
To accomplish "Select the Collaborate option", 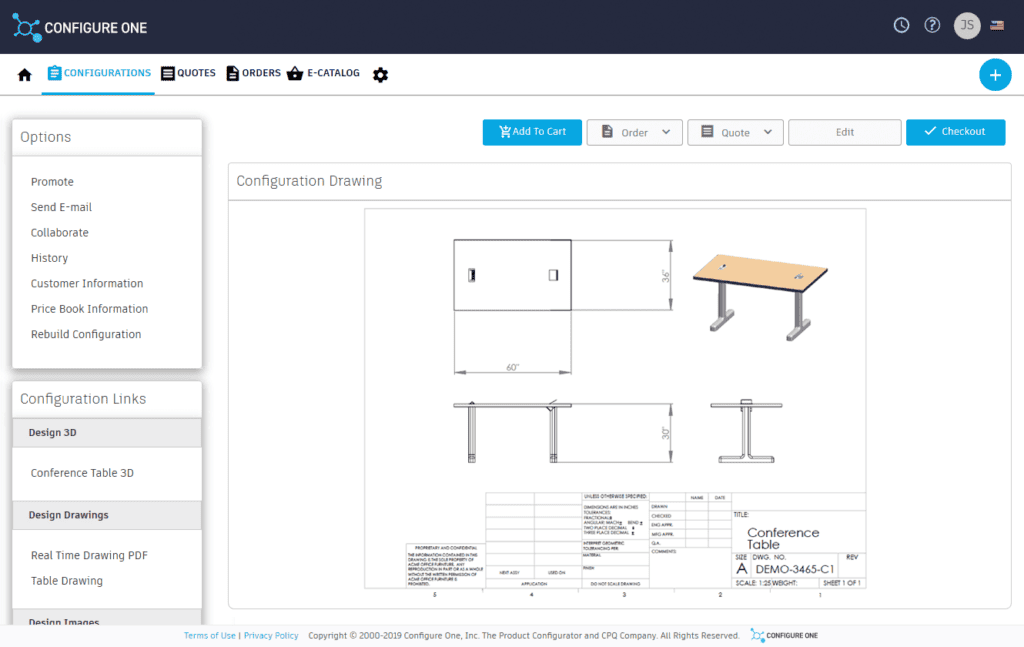I will [59, 232].
